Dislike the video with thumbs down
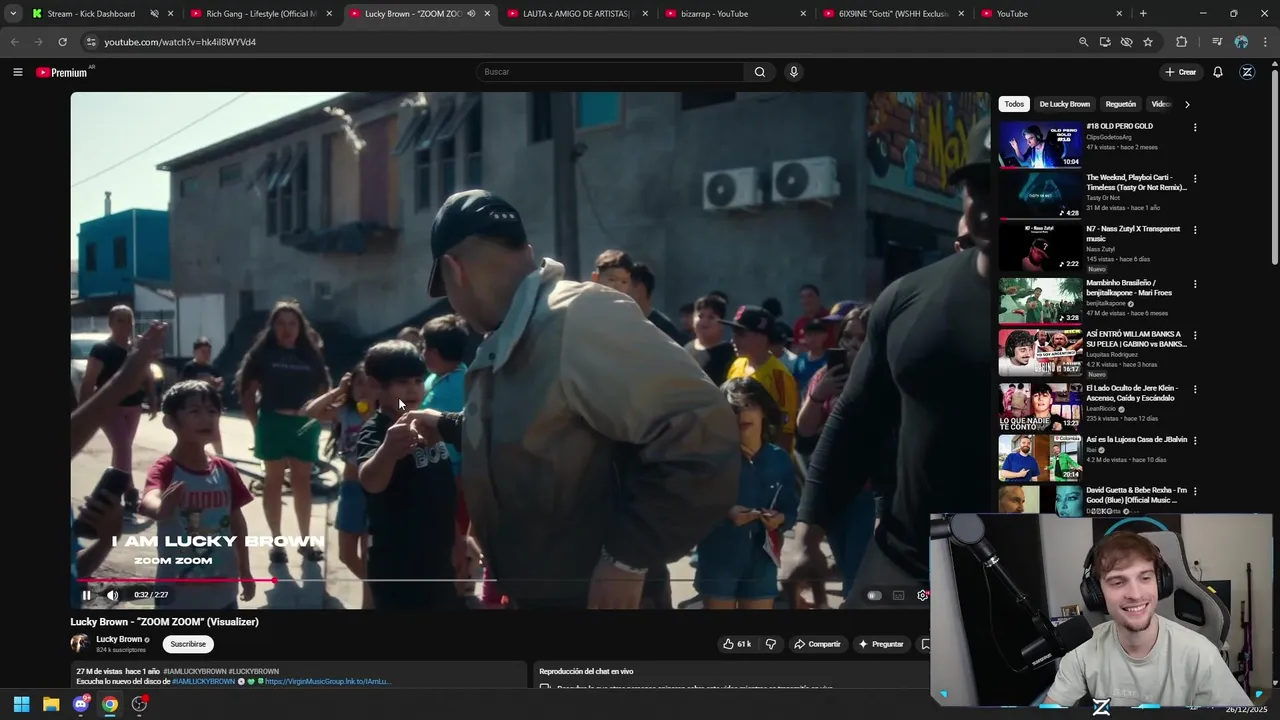Image resolution: width=1280 pixels, height=720 pixels. coord(770,644)
